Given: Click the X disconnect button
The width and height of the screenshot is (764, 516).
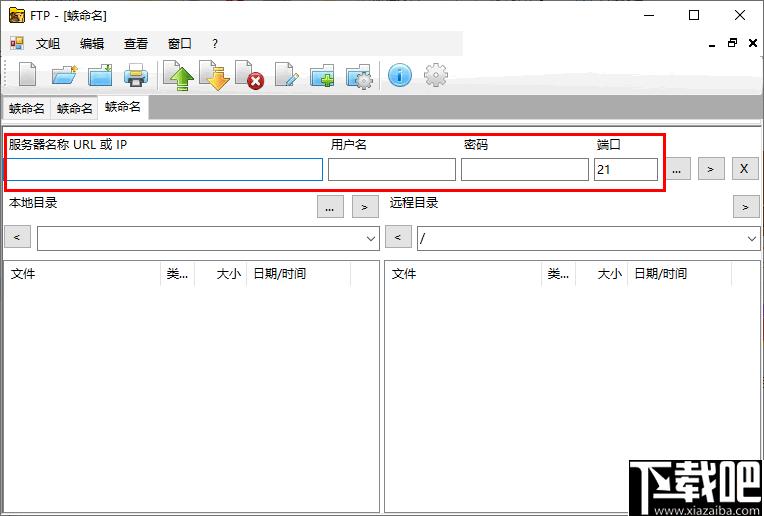Looking at the screenshot, I should click(x=745, y=169).
